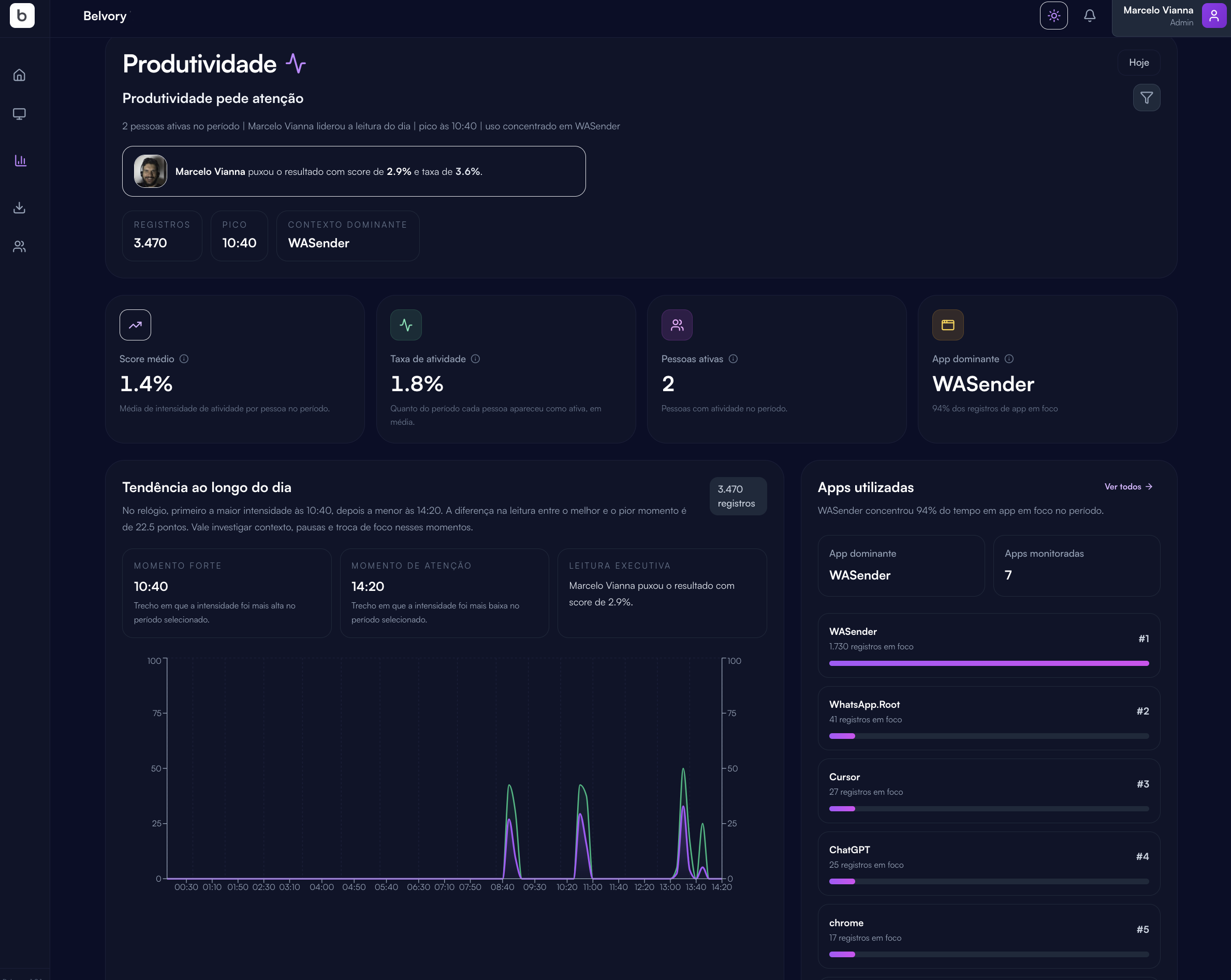Click the WASender usage progress bar
Viewport: 1231px width, 980px height.
[x=989, y=663]
